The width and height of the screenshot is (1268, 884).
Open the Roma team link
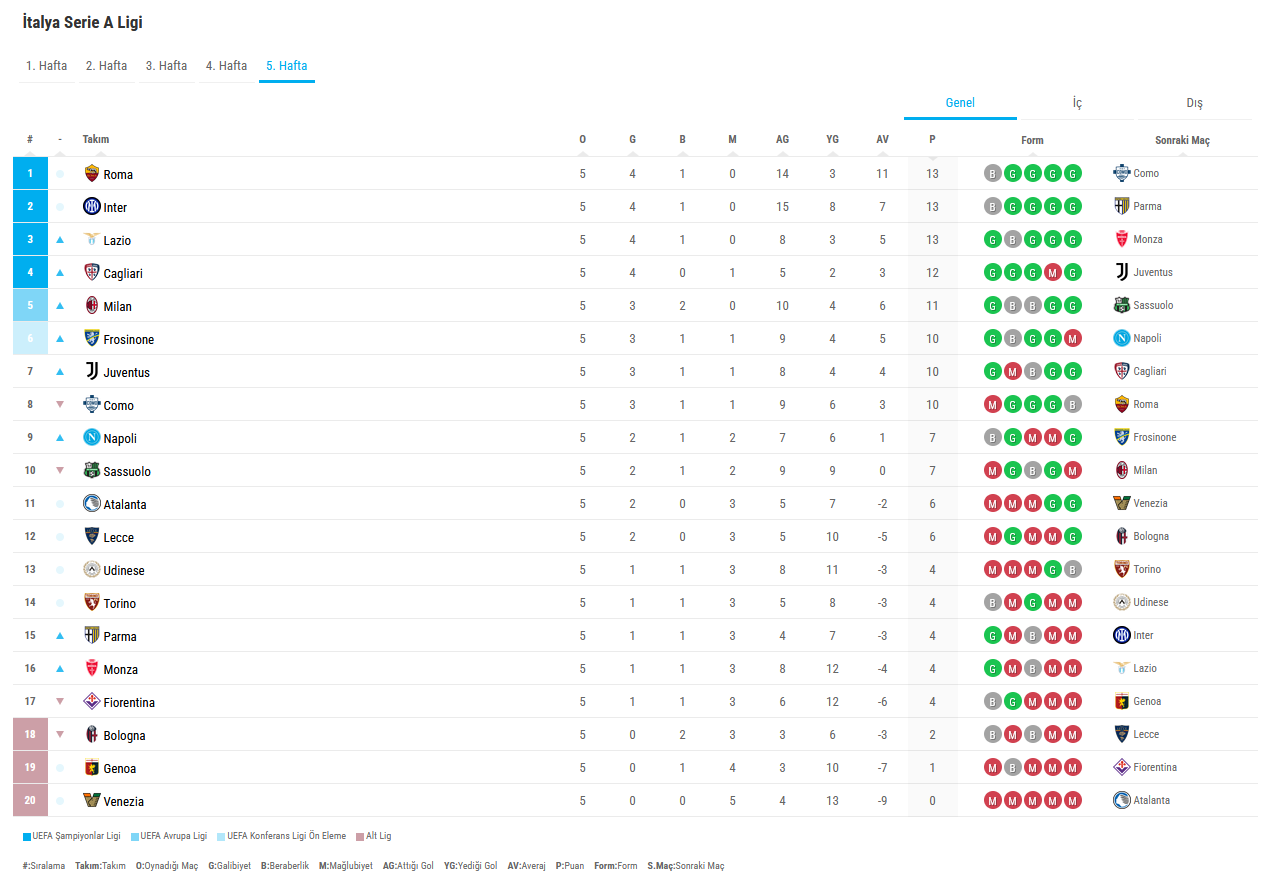[118, 174]
